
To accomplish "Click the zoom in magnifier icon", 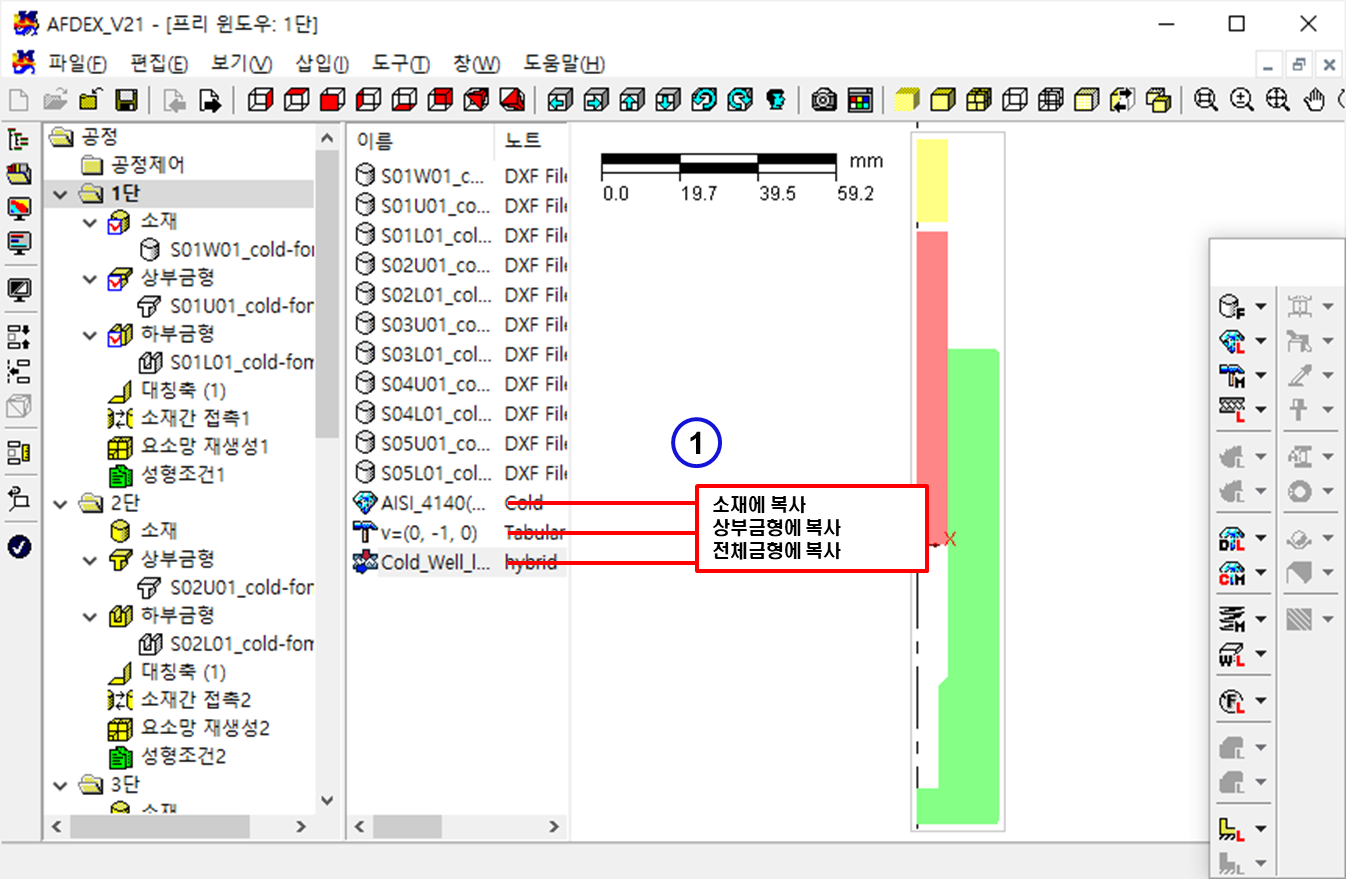I will pyautogui.click(x=1242, y=100).
